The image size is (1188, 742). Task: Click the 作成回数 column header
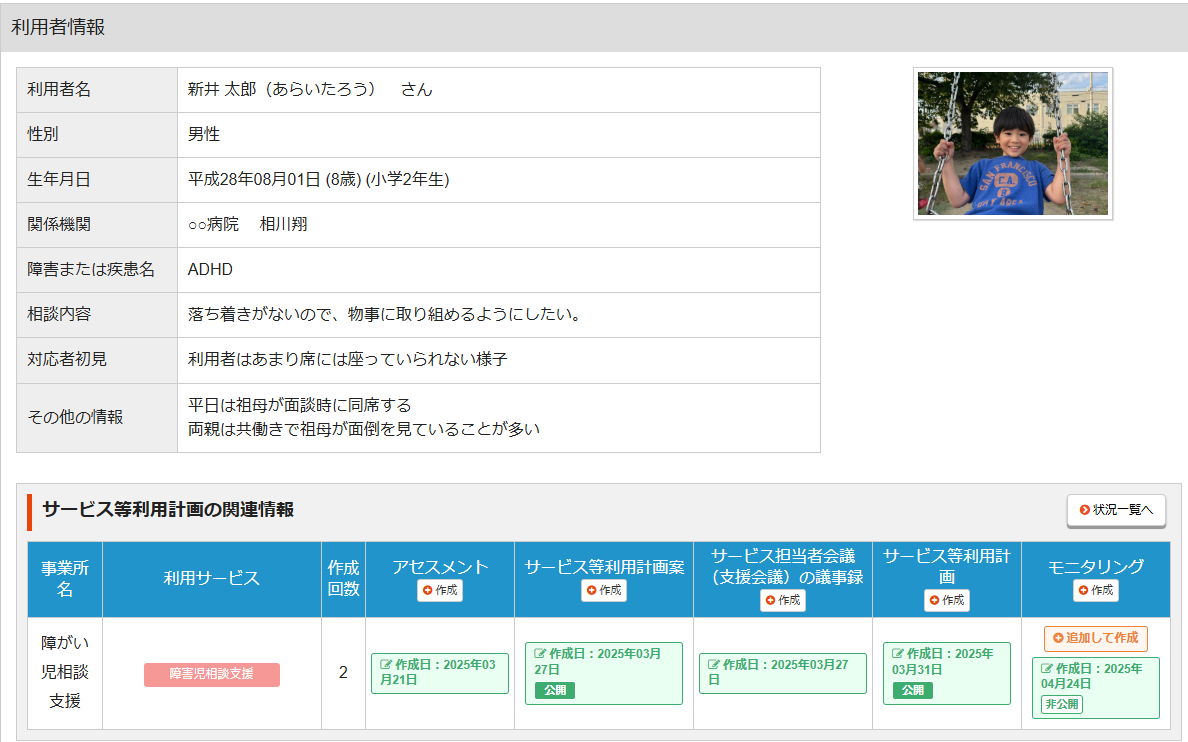click(x=343, y=579)
